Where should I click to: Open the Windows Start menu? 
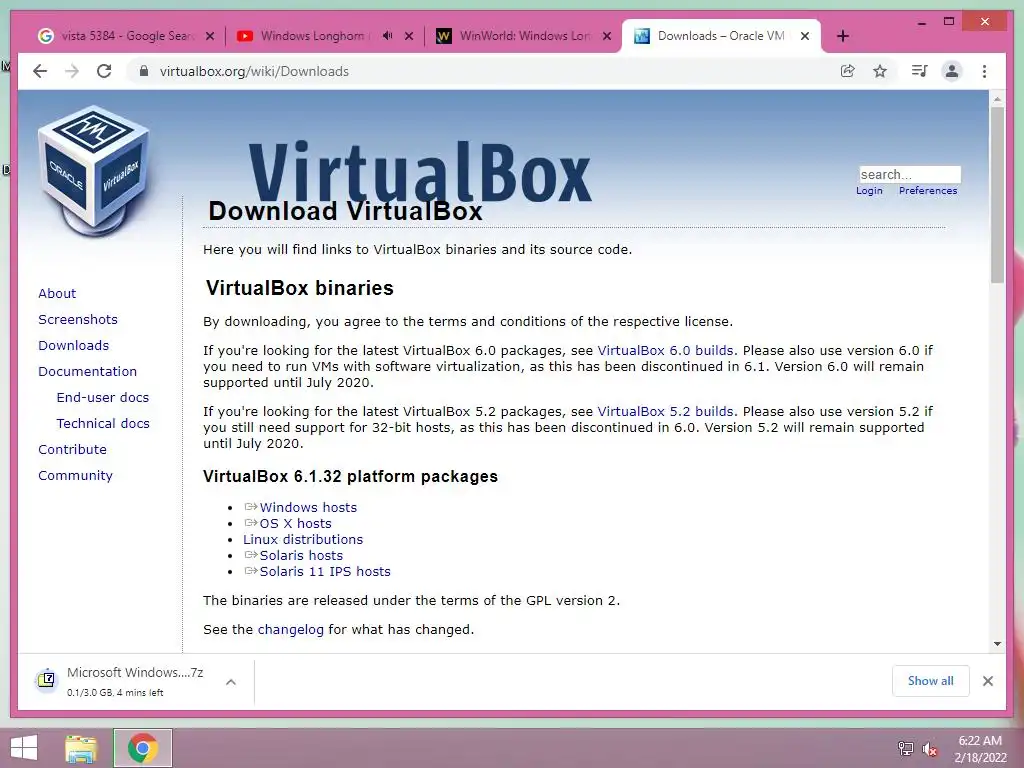(x=24, y=748)
